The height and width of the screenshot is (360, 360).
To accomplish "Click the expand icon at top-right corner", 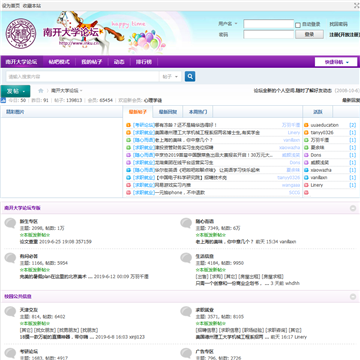I will 356,5.
